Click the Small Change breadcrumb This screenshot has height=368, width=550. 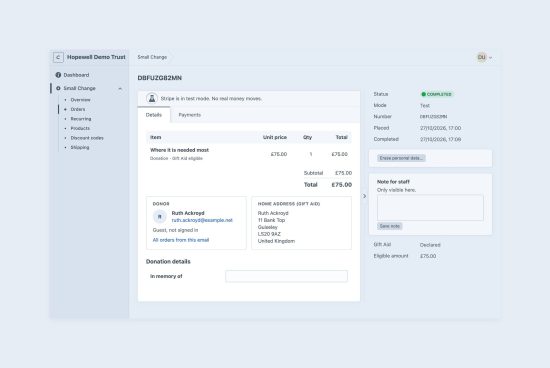click(x=152, y=57)
